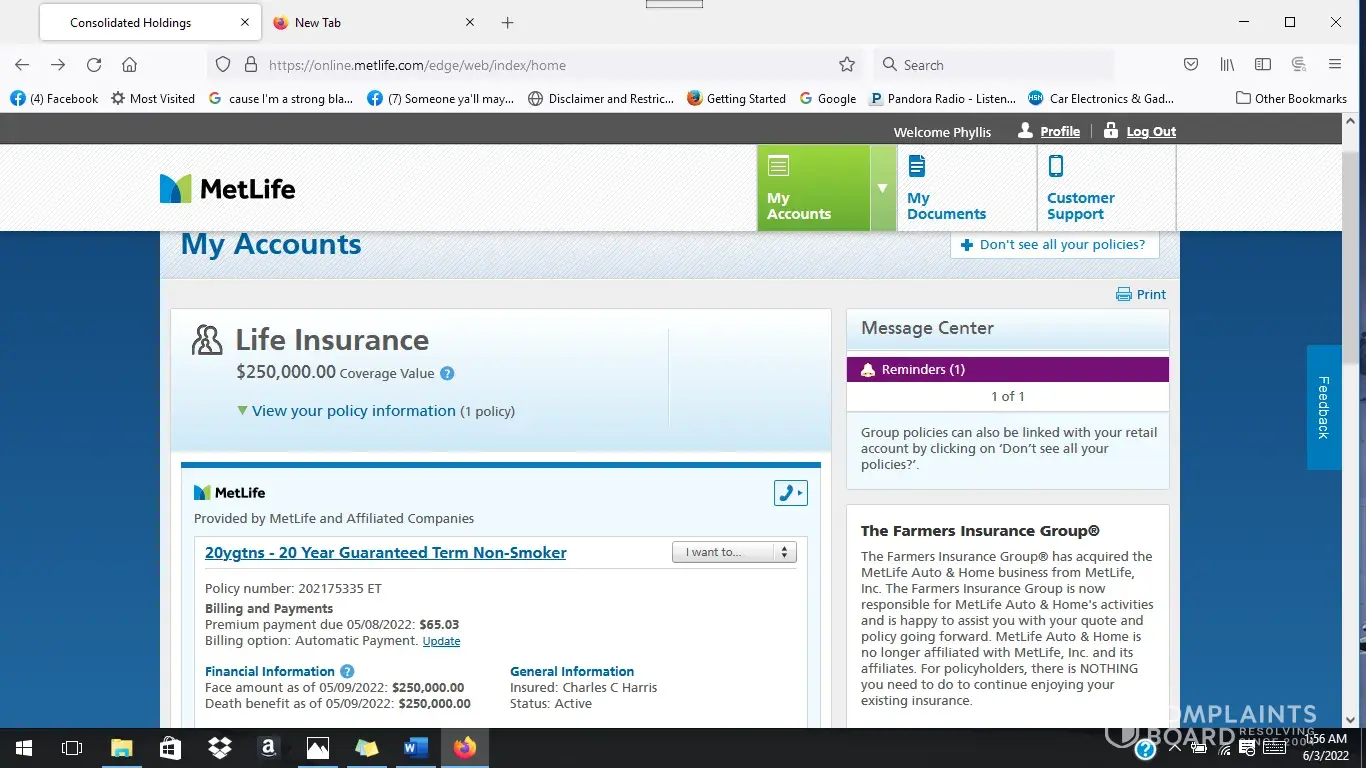1366x768 pixels.
Task: Click the phone contact icon button
Action: point(790,493)
